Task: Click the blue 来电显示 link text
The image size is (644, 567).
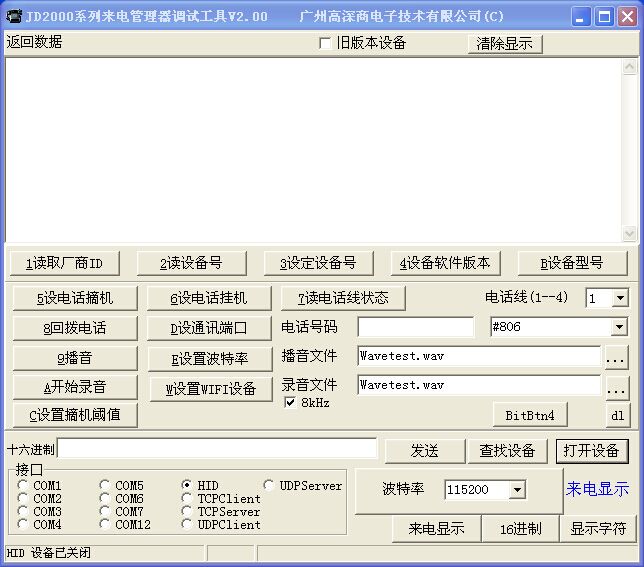Action: [597, 489]
